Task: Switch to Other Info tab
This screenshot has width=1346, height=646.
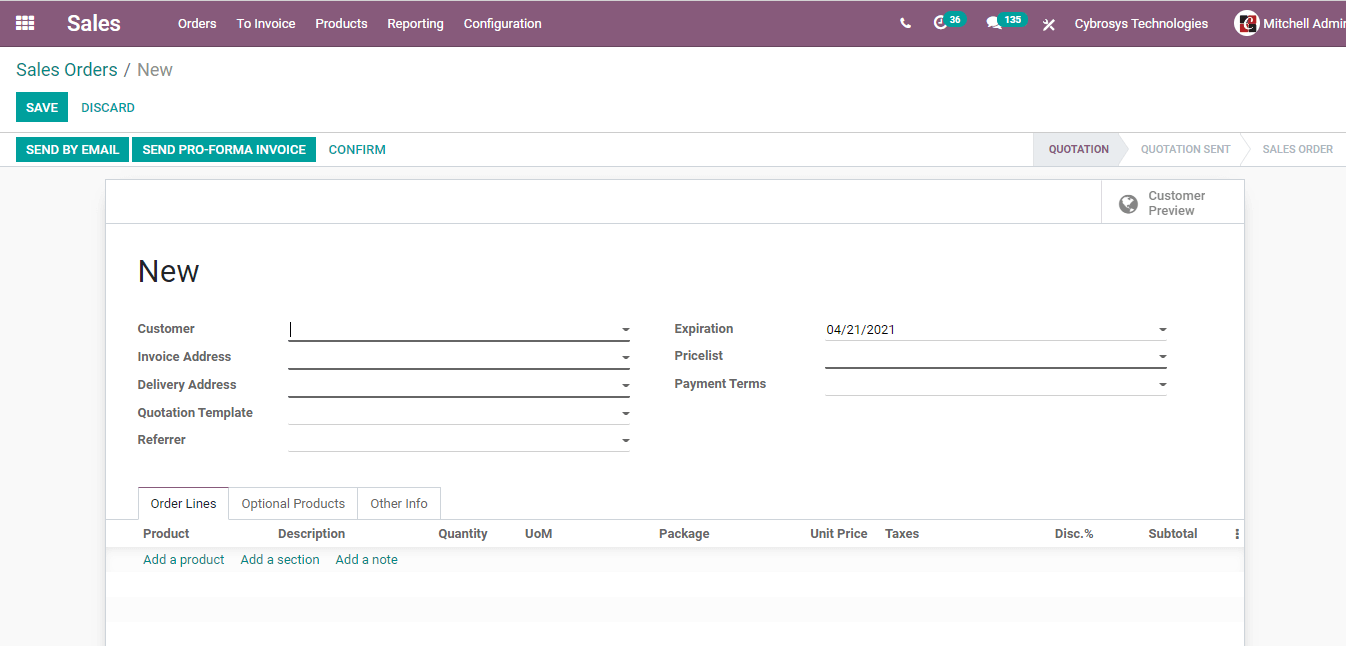Action: (399, 504)
